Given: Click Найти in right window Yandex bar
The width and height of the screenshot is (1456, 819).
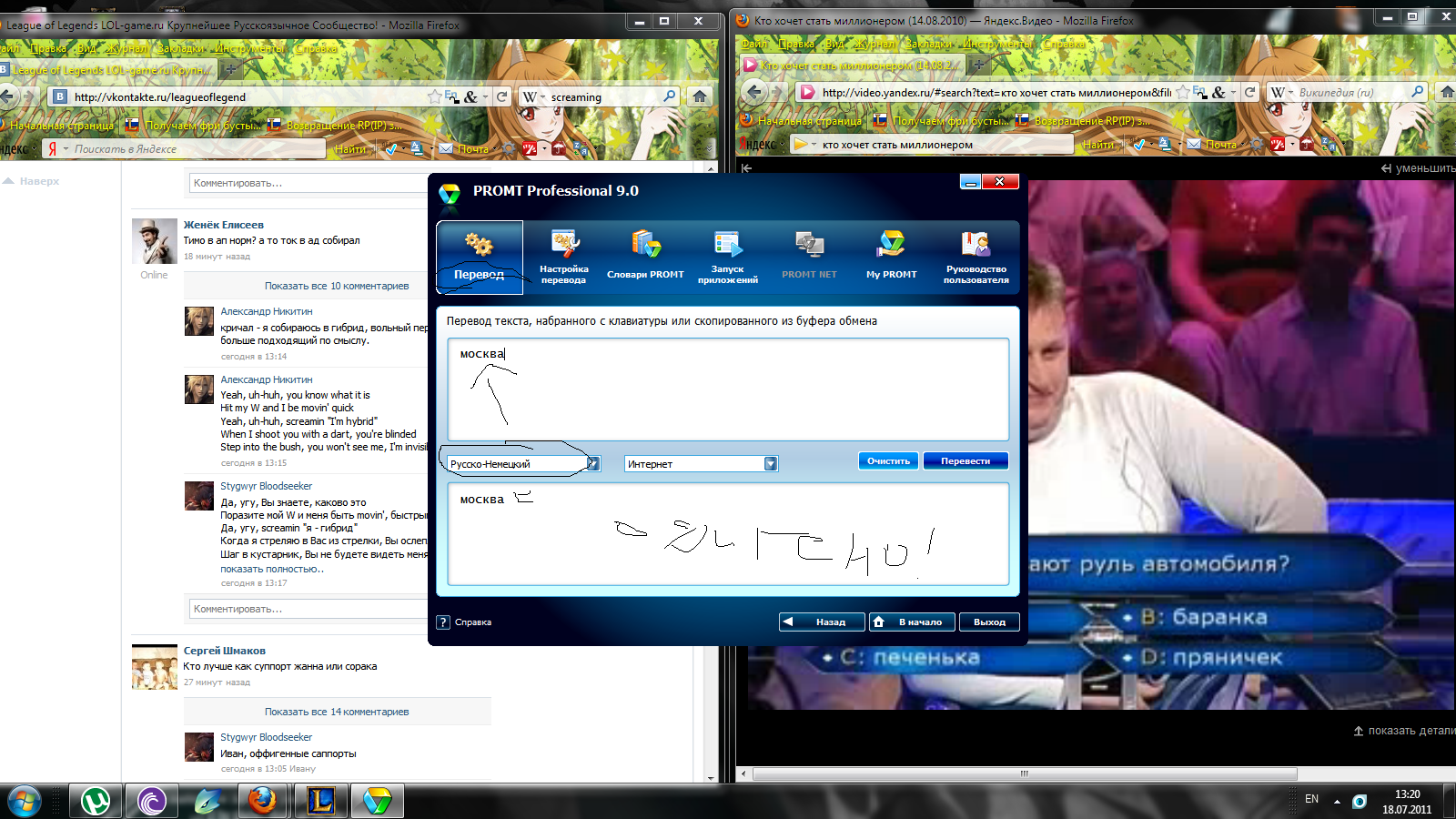Looking at the screenshot, I should pyautogui.click(x=1098, y=145).
